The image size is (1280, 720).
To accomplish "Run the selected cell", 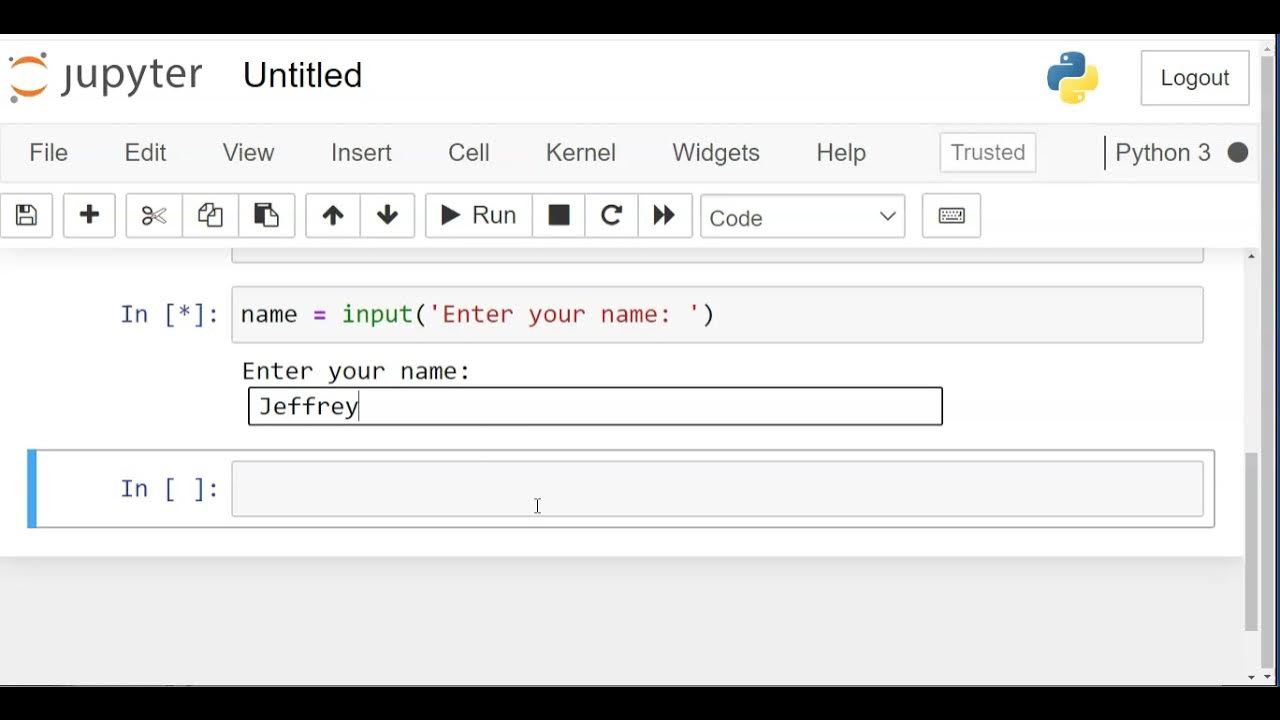I will click(478, 216).
